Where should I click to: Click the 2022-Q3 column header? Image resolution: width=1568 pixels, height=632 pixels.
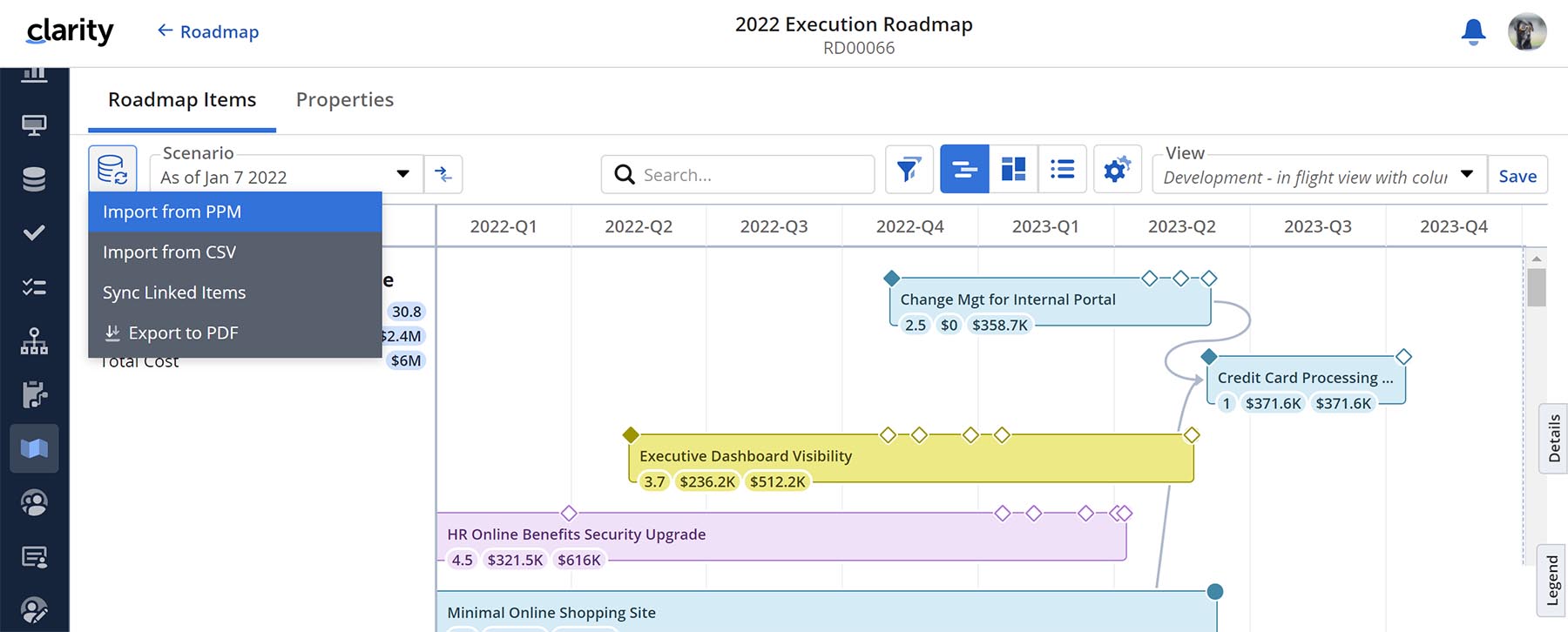click(x=774, y=227)
